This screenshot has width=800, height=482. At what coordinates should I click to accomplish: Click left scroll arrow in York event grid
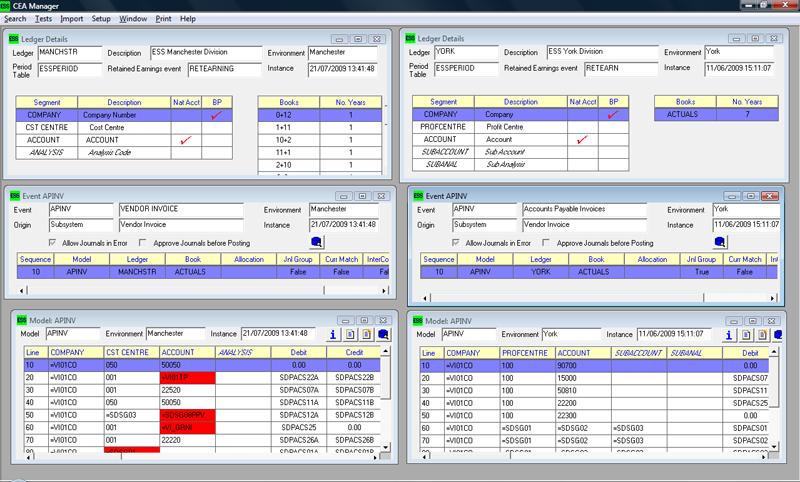coord(426,298)
